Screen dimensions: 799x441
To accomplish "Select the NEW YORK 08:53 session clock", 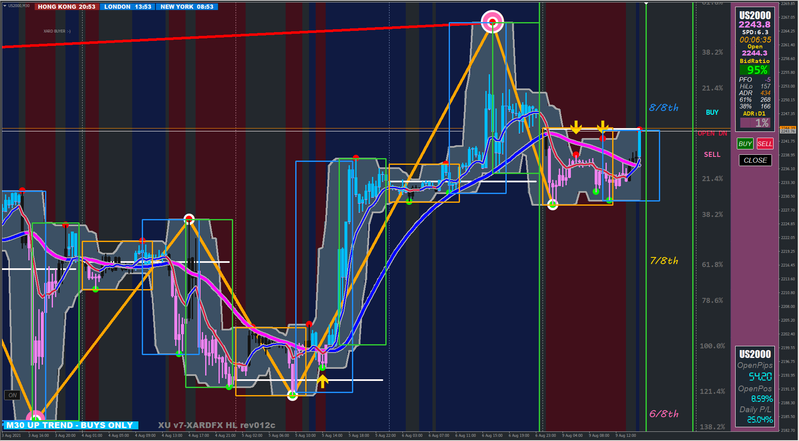I will coord(187,7).
